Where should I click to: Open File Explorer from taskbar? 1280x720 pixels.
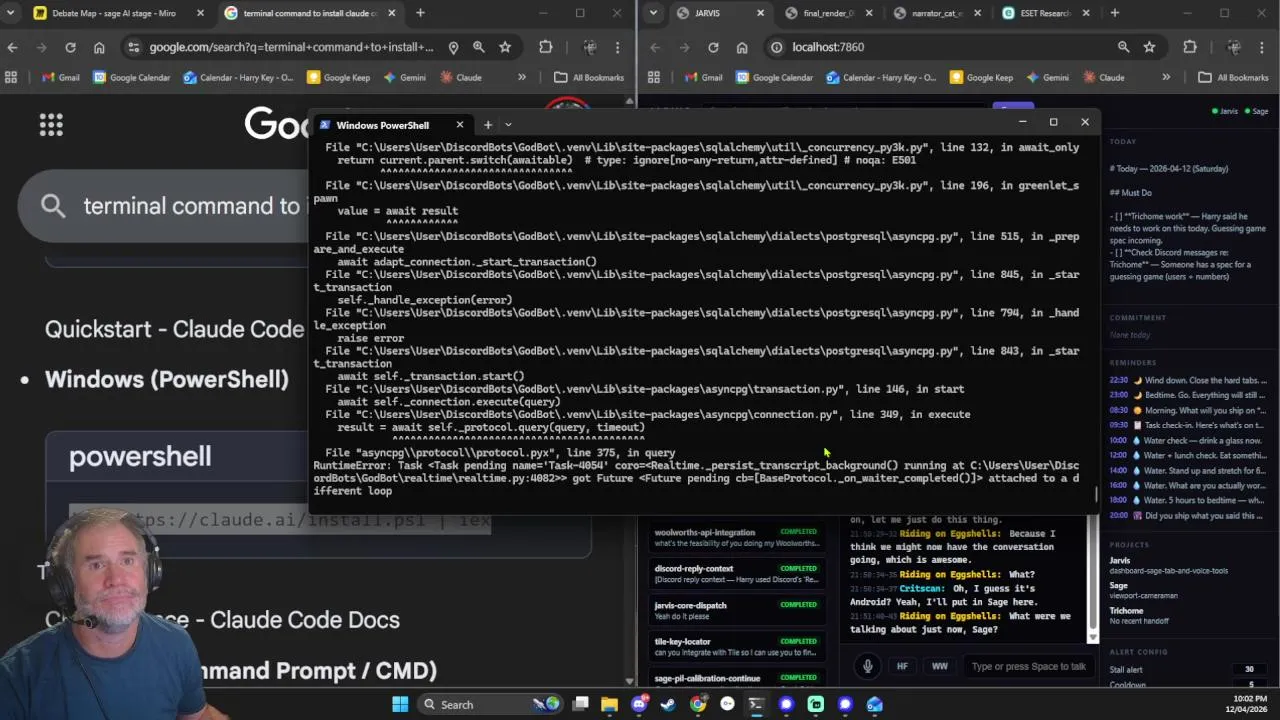coord(609,704)
